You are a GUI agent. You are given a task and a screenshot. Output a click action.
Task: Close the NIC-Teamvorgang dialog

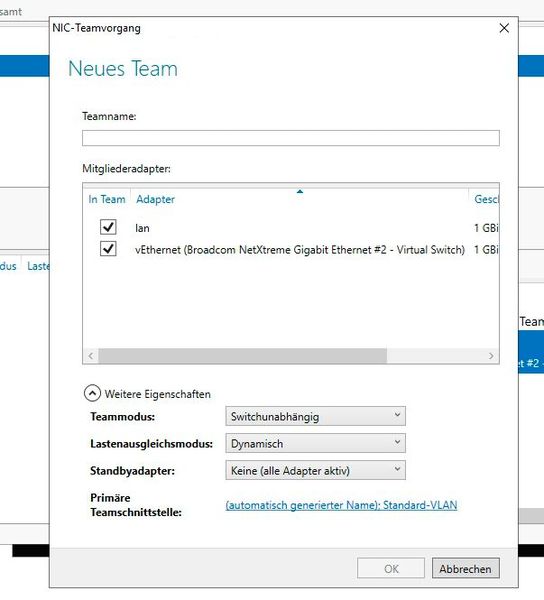point(504,28)
